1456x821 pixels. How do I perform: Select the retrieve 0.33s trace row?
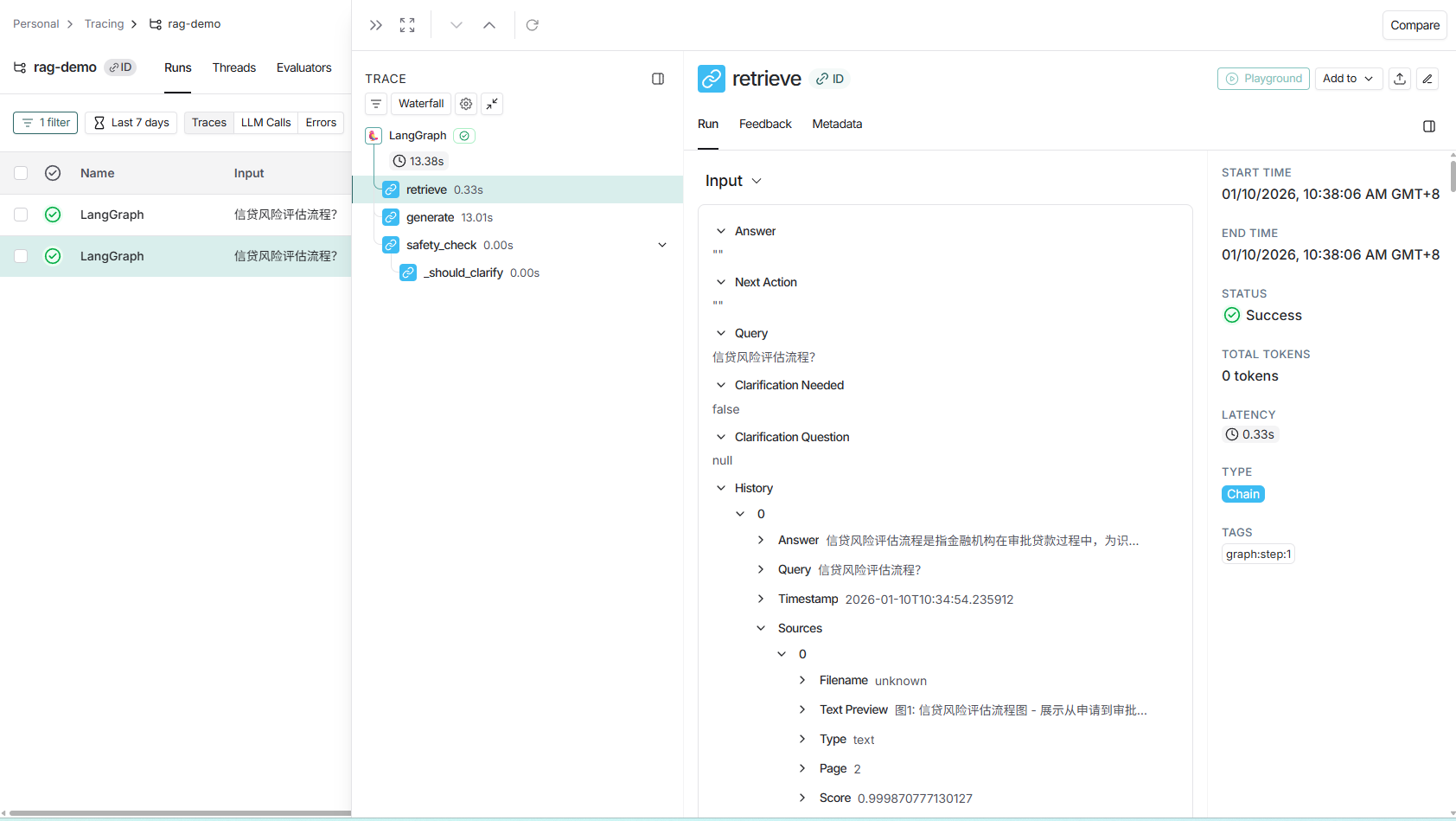(x=517, y=189)
